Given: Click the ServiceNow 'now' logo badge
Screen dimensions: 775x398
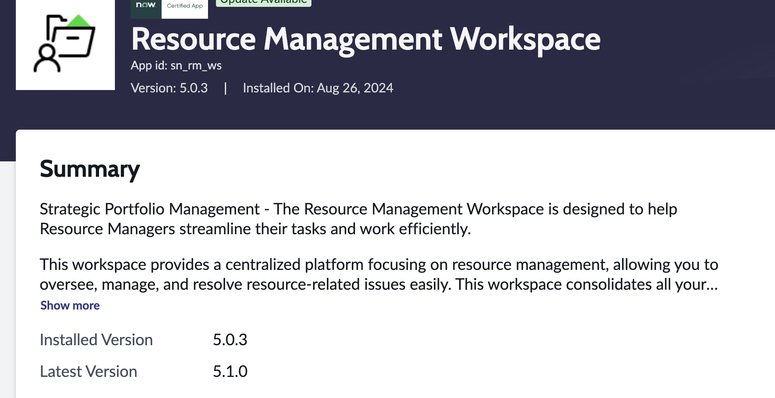Looking at the screenshot, I should [146, 9].
